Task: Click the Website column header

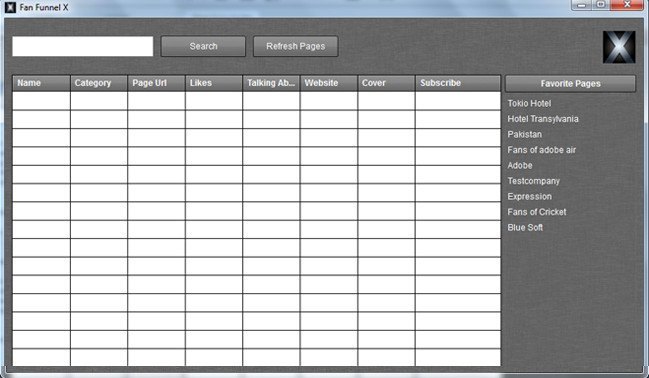Action: coord(329,83)
